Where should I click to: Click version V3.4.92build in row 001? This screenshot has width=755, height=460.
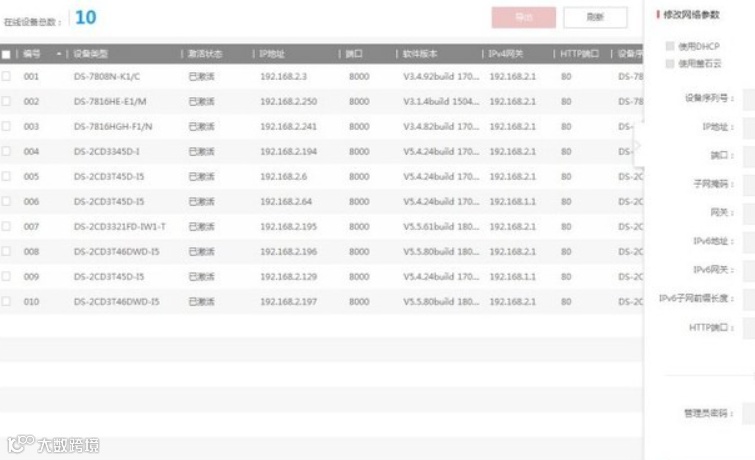point(441,77)
